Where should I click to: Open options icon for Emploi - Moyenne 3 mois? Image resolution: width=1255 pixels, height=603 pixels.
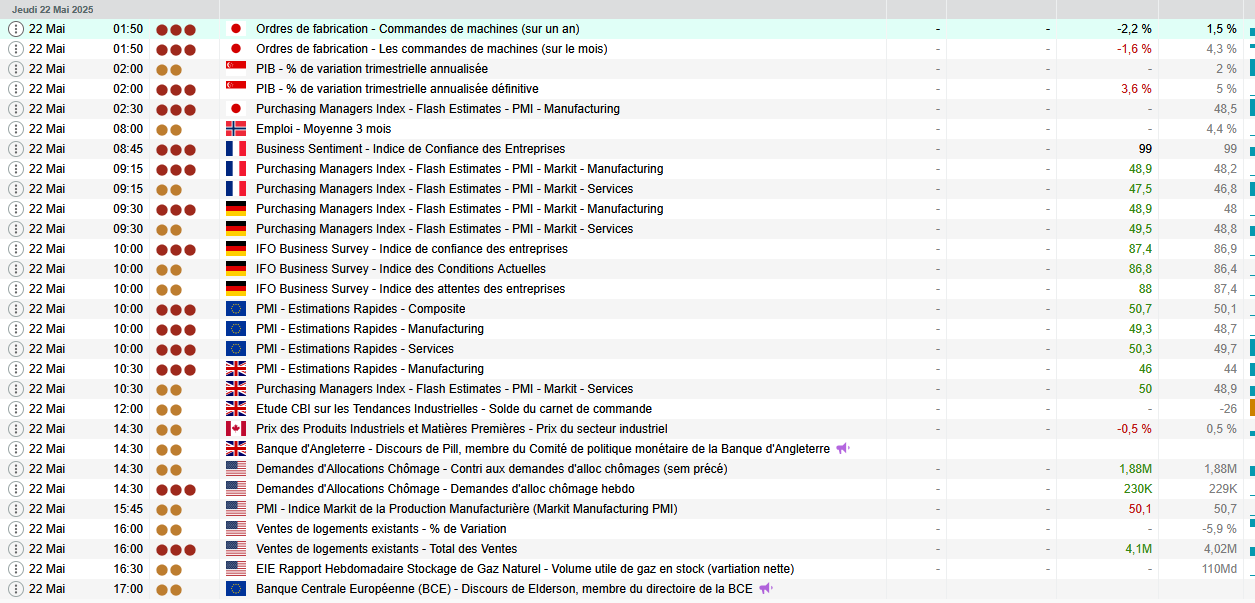point(15,129)
